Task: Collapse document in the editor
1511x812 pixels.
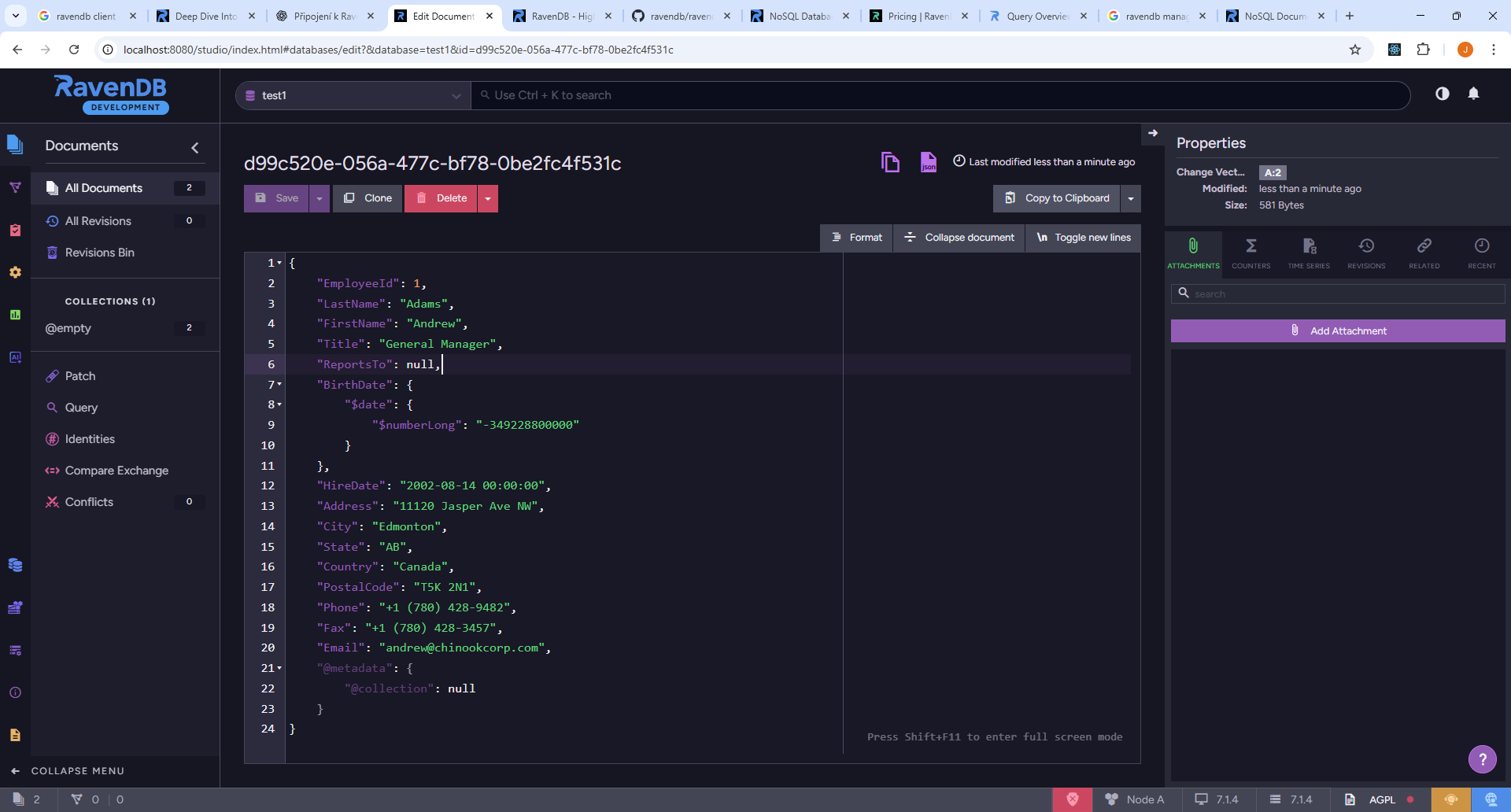Action: pos(959,238)
